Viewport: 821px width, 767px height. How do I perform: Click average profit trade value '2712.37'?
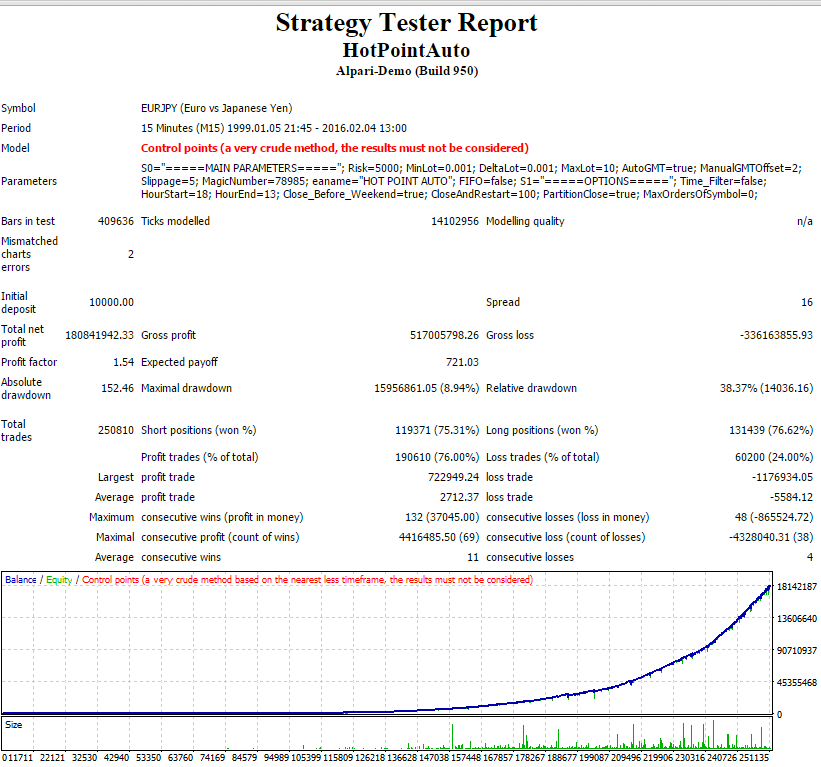click(459, 497)
